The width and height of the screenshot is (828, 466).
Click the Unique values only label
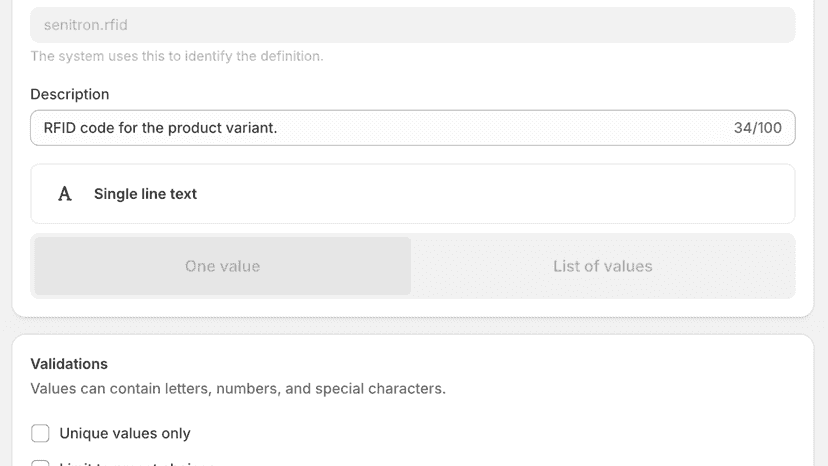pyautogui.click(x=125, y=433)
